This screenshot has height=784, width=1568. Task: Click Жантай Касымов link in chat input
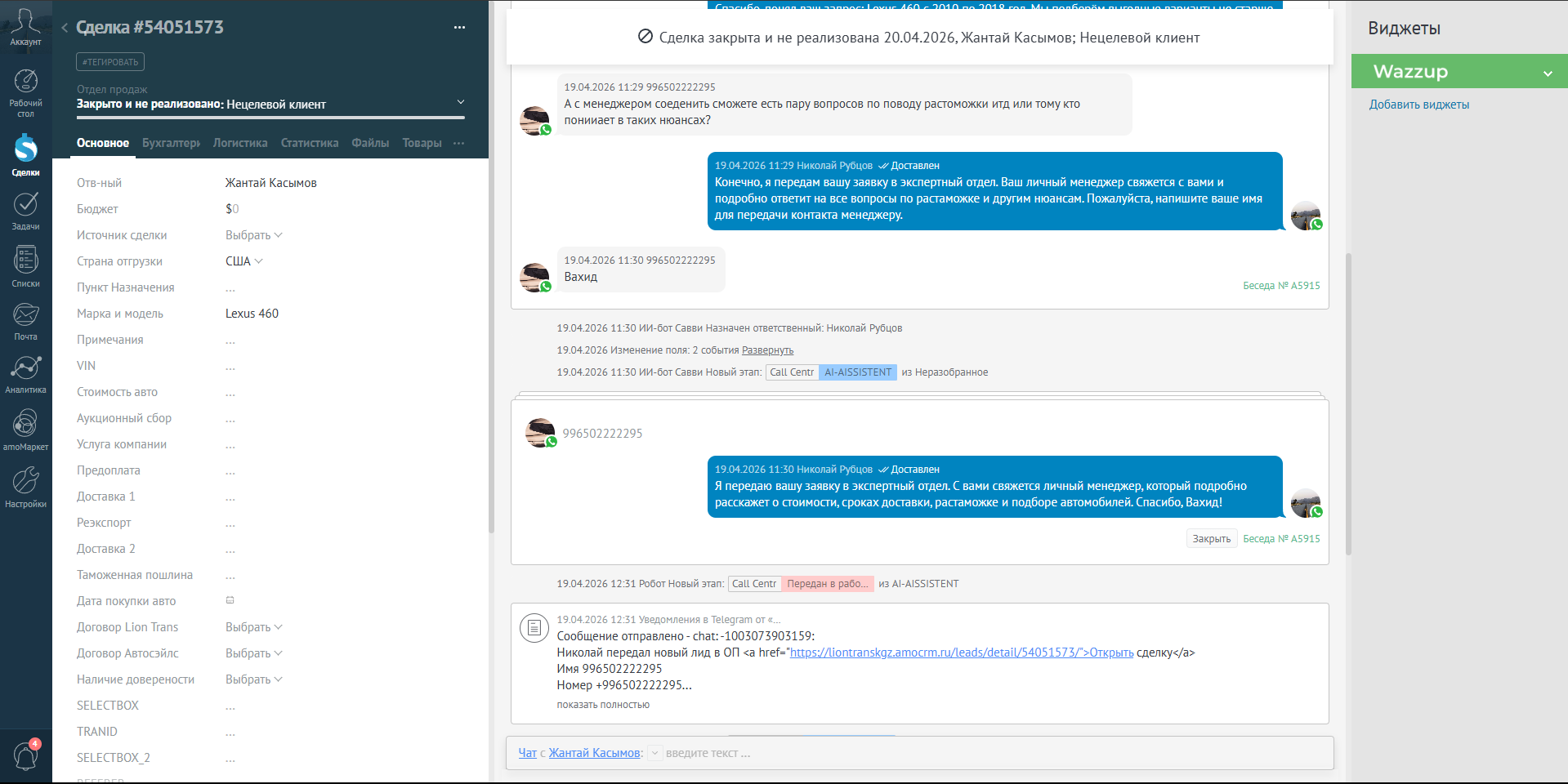click(x=595, y=753)
